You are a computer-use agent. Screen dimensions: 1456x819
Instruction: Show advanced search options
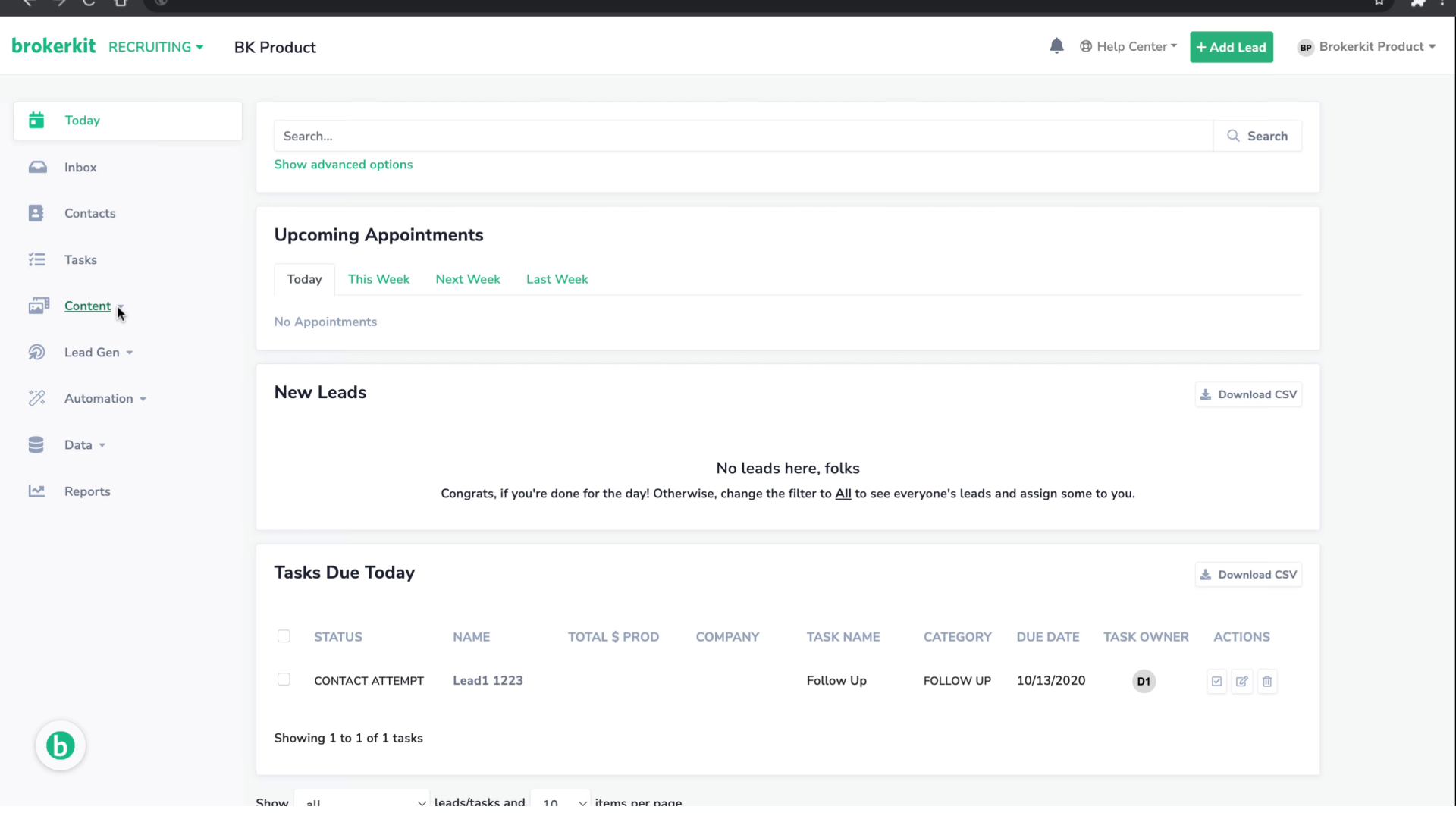click(x=344, y=165)
